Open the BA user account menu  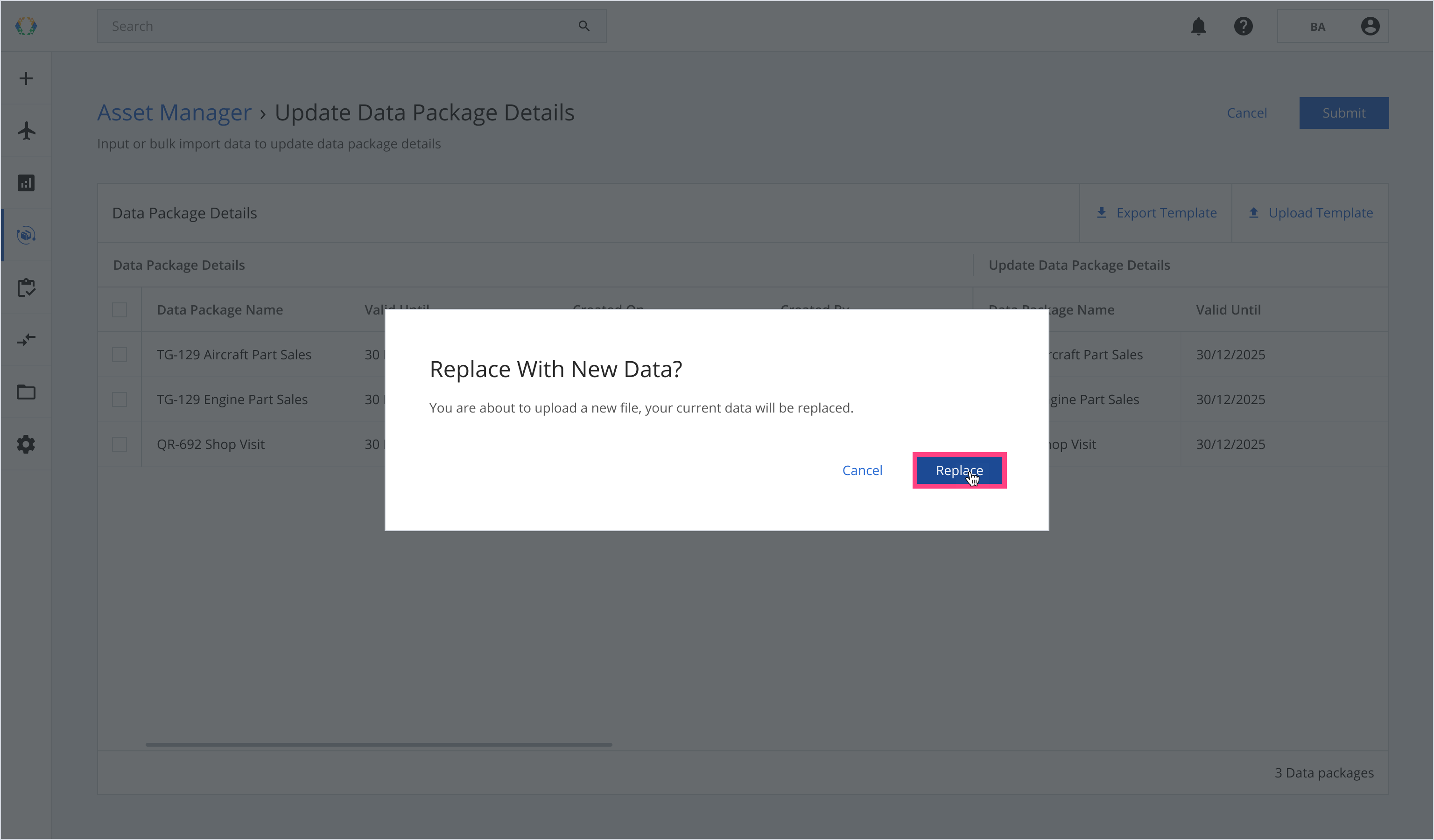[1333, 26]
